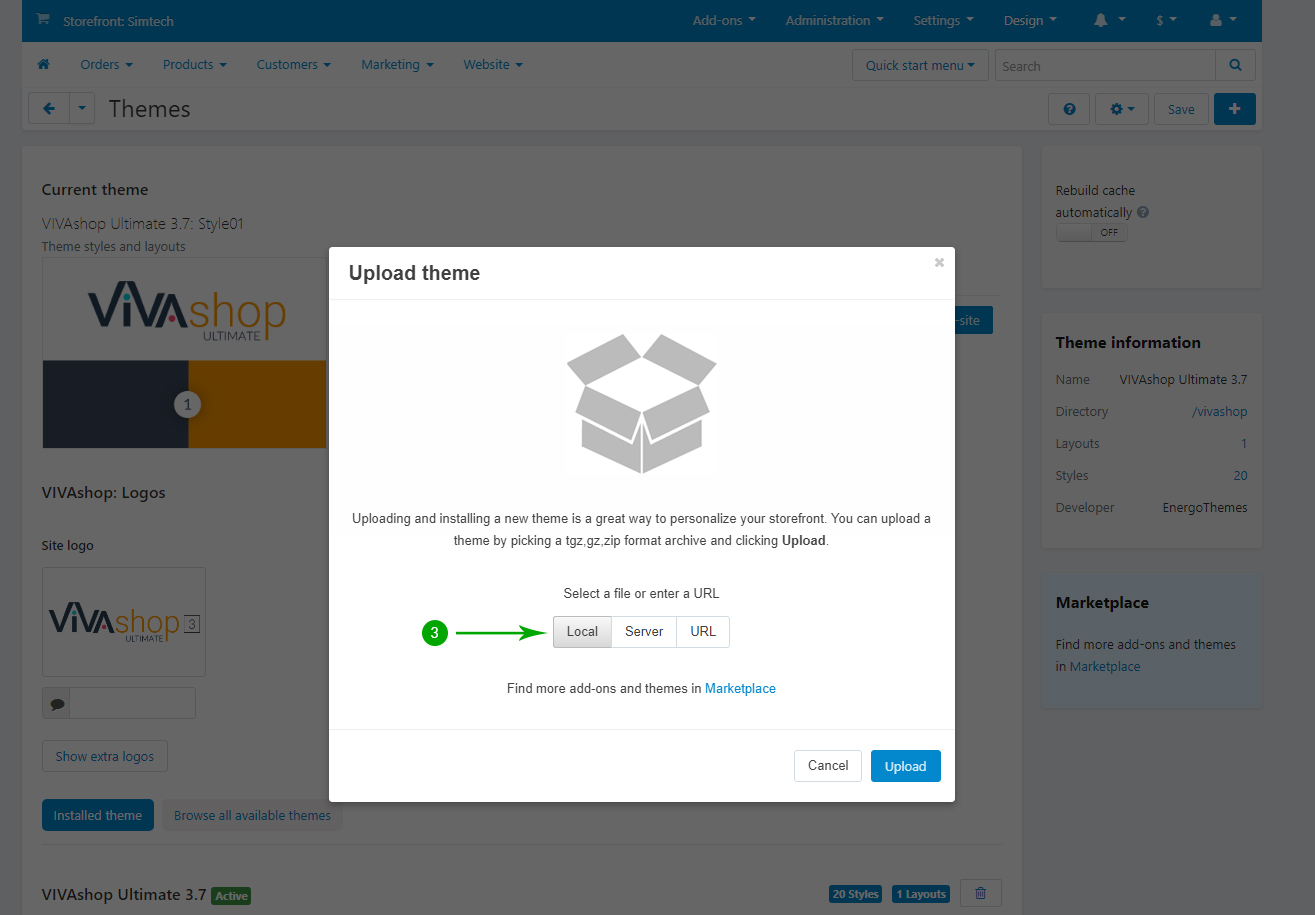The height and width of the screenshot is (915, 1315).
Task: Open Marketplace link in dialog
Action: [x=740, y=689]
